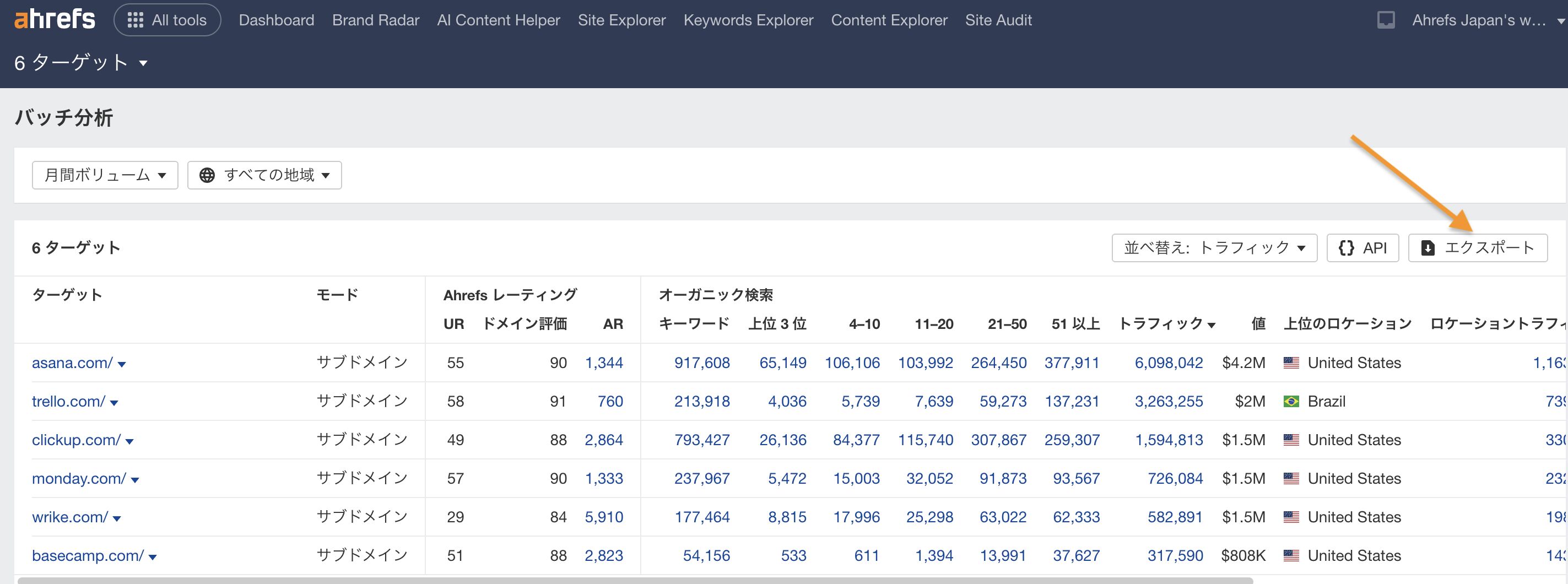The height and width of the screenshot is (584, 1568).
Task: Open the All tools grid menu
Action: tap(167, 19)
